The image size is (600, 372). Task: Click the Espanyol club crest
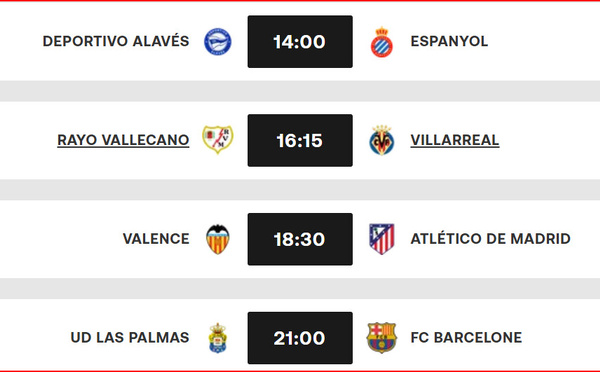click(x=382, y=42)
